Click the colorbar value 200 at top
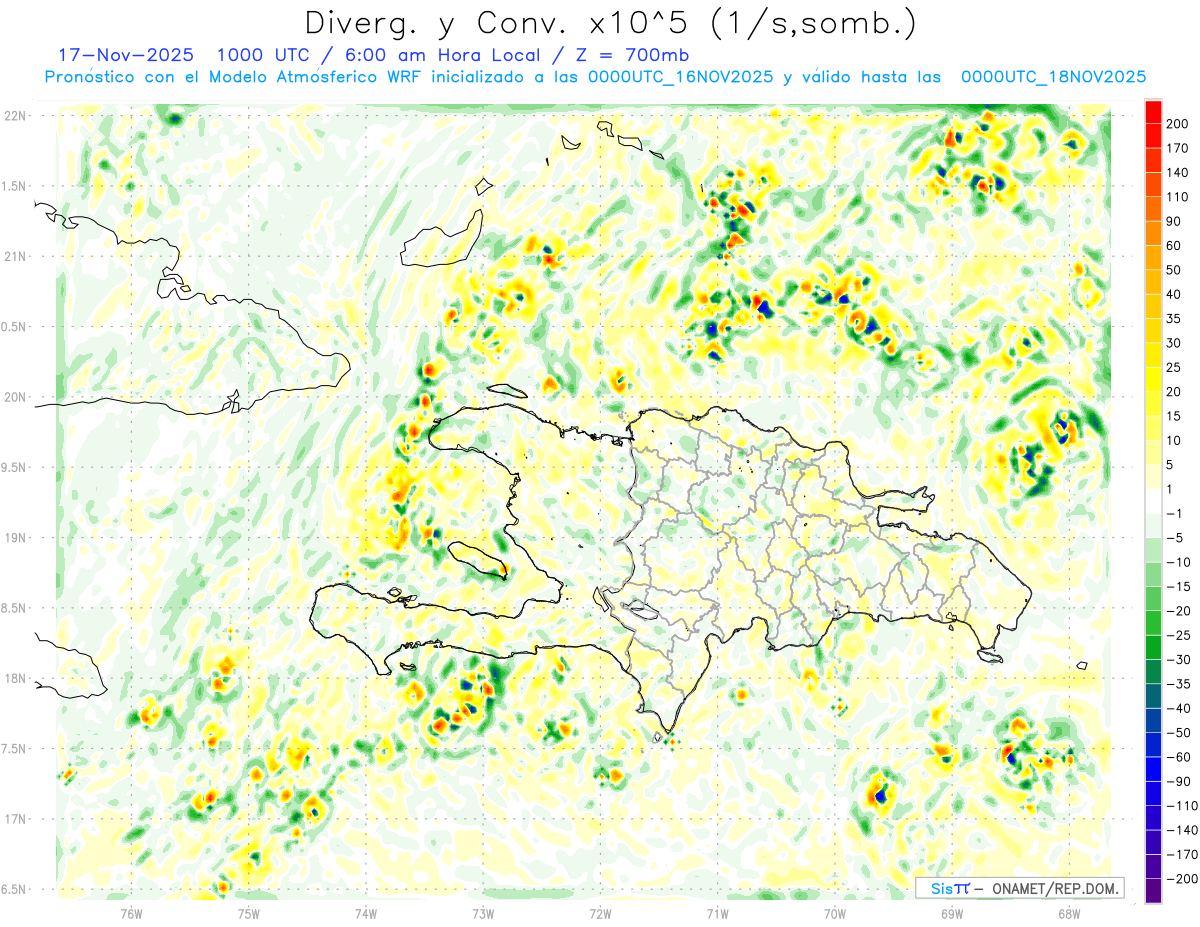This screenshot has height=927, width=1200. click(1179, 123)
